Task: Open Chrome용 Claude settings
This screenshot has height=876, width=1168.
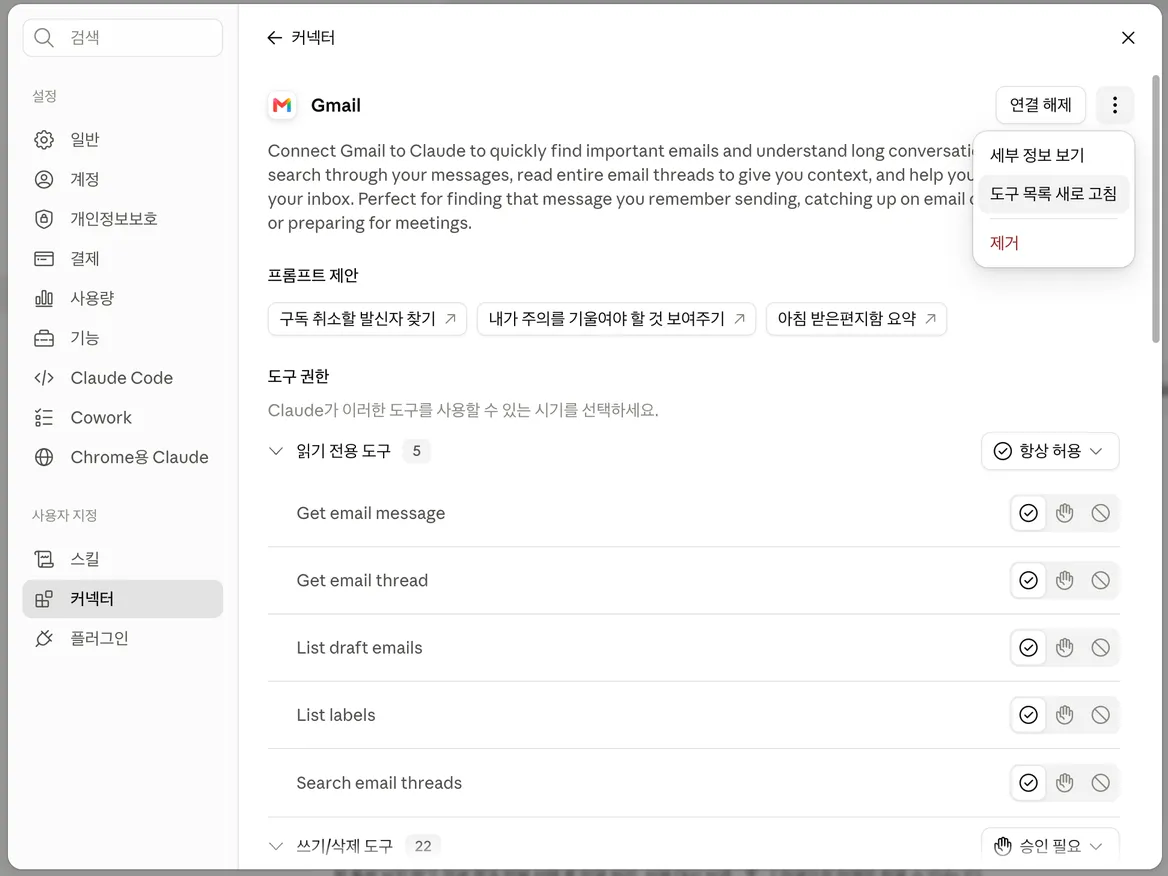Action: click(123, 457)
